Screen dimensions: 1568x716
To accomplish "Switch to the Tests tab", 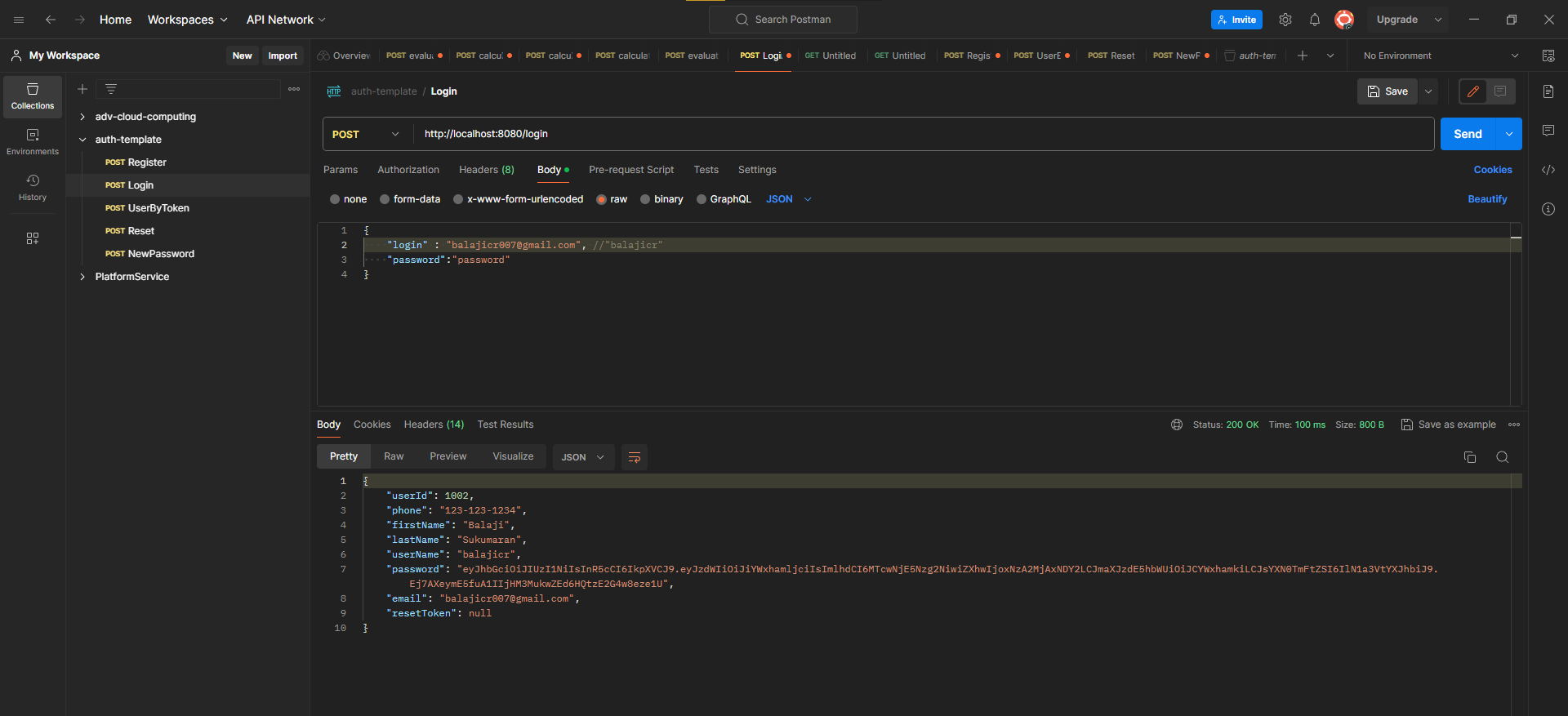I will coord(706,170).
